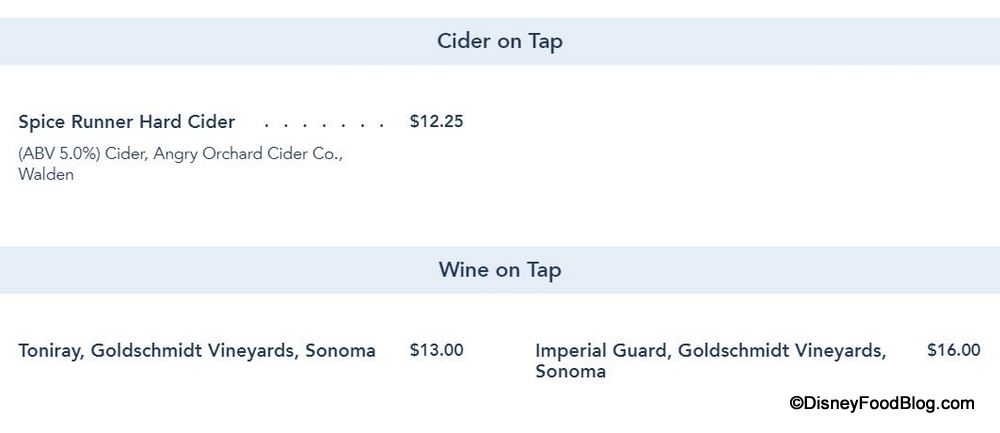Select the Imperial Guard wine name
The image size is (1000, 433).
601,351
